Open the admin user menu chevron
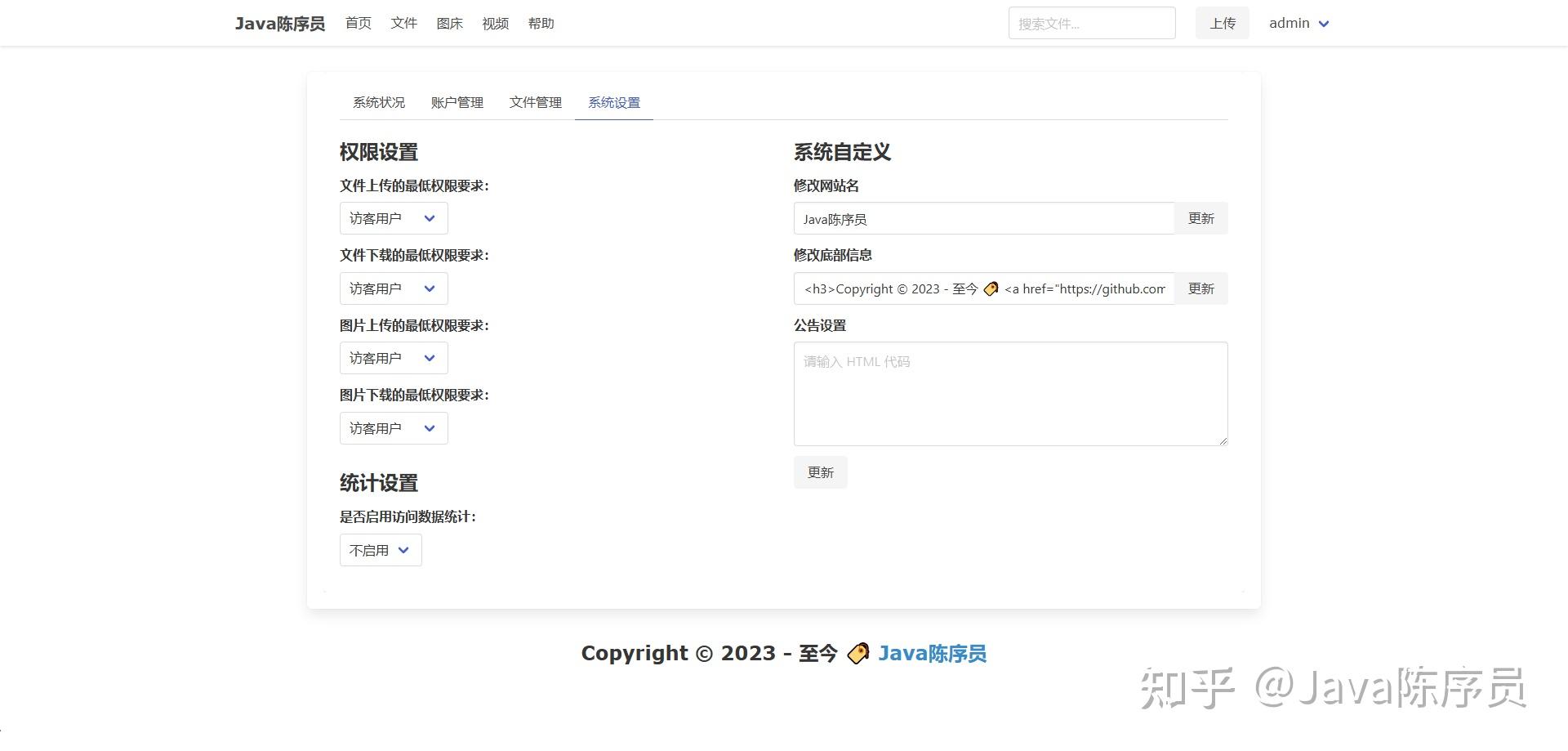The height and width of the screenshot is (751, 1568). click(x=1324, y=24)
